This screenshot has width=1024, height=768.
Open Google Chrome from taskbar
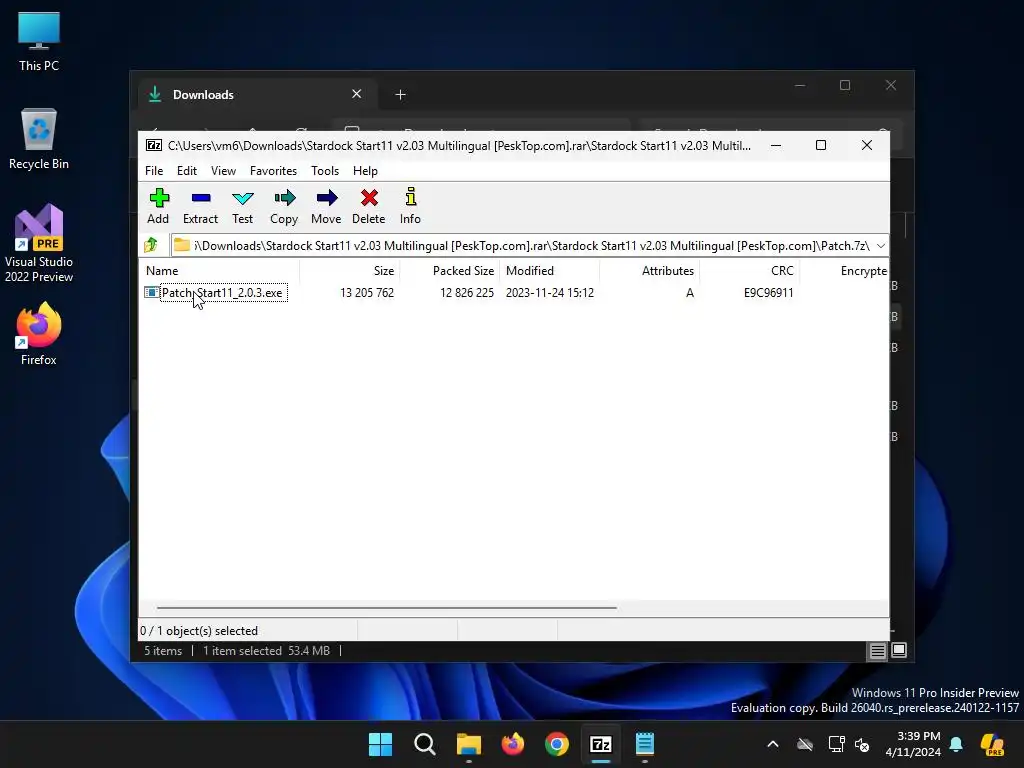[556, 744]
